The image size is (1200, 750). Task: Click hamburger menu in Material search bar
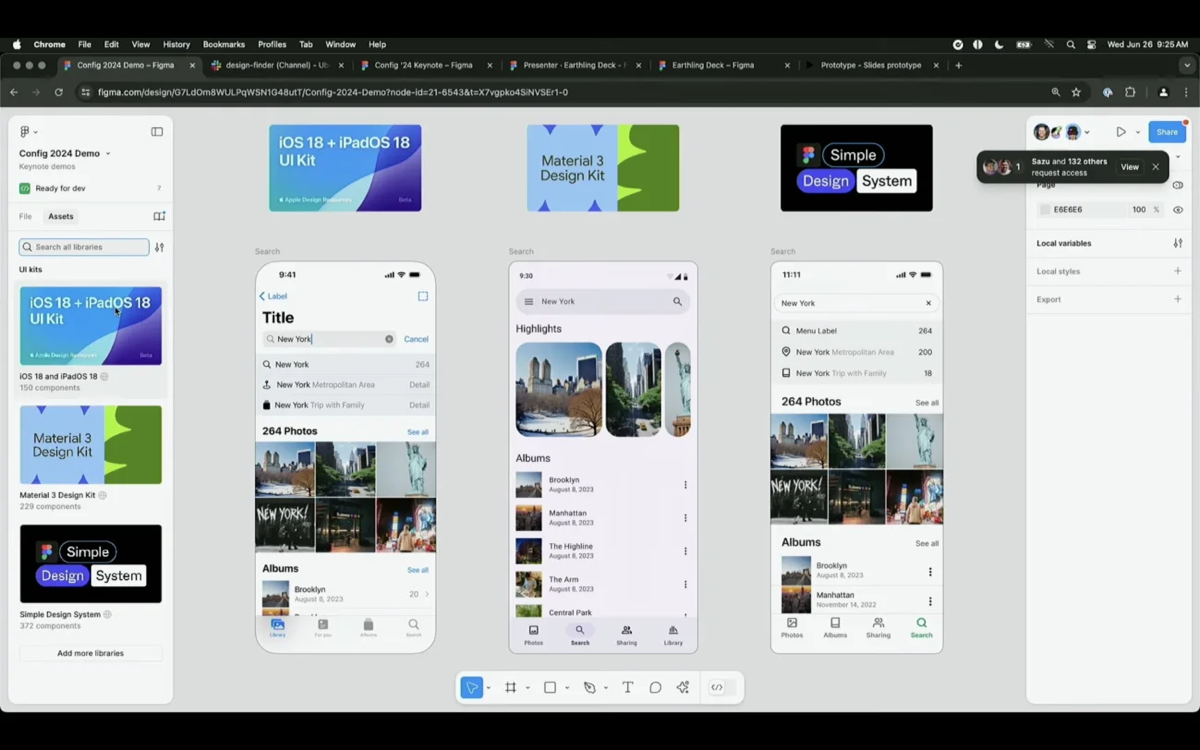click(529, 301)
